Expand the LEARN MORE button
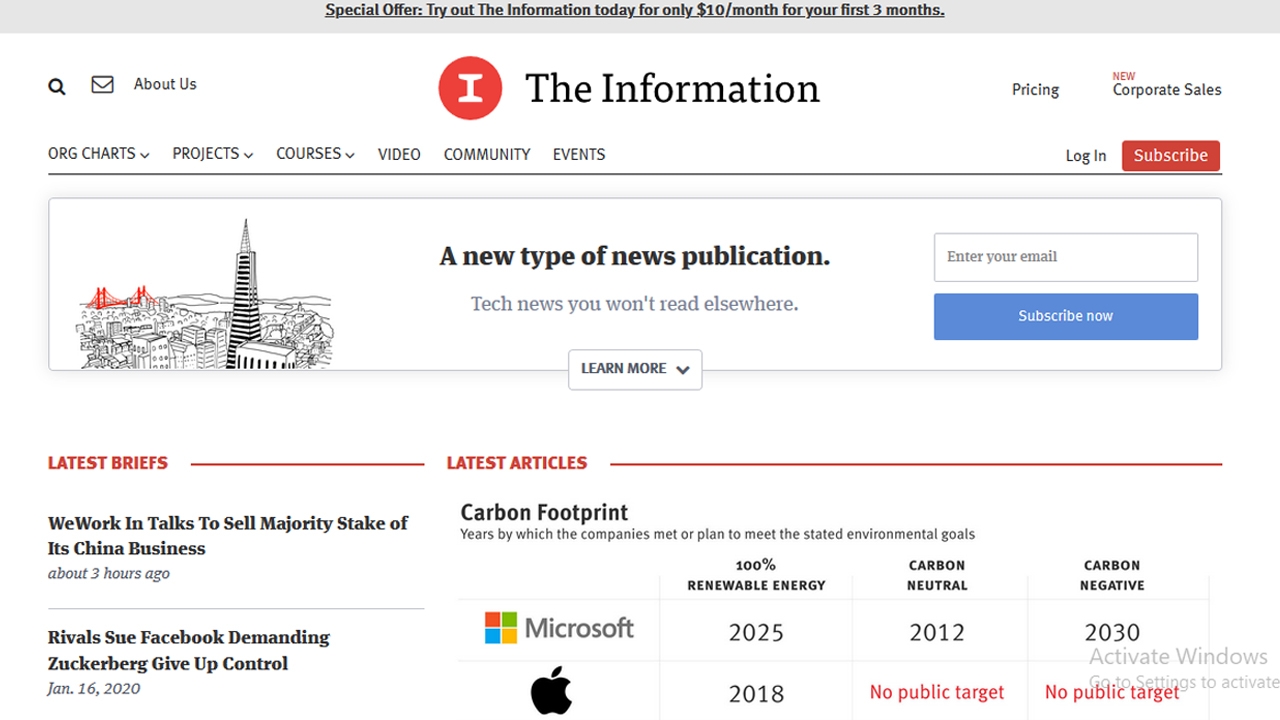 [635, 369]
